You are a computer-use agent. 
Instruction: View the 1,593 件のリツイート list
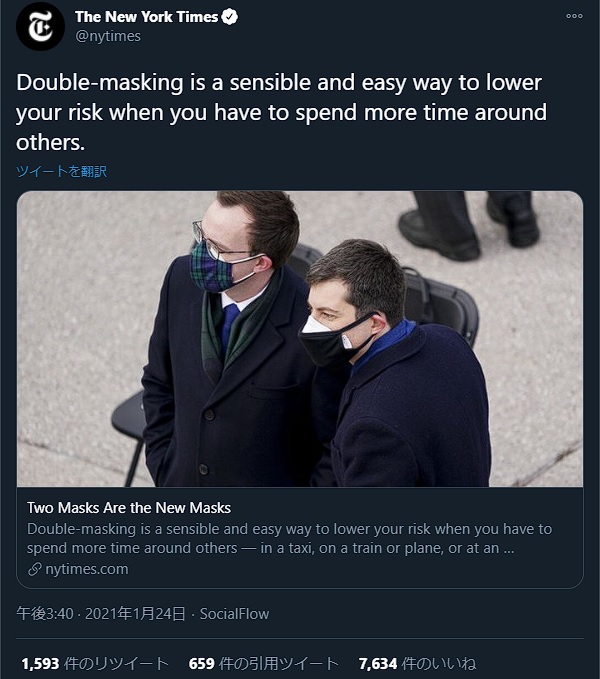pyautogui.click(x=95, y=663)
